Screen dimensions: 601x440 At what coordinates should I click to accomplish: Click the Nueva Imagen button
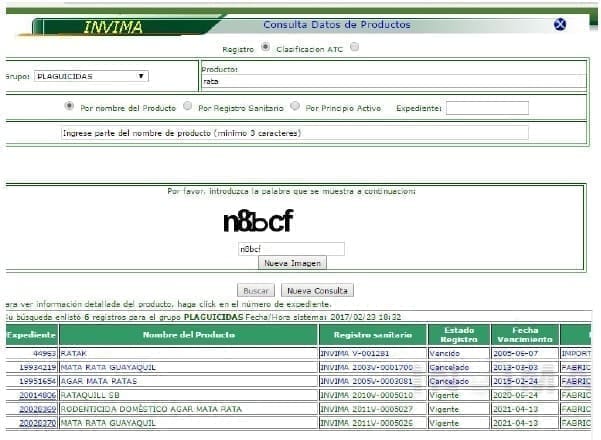[292, 263]
